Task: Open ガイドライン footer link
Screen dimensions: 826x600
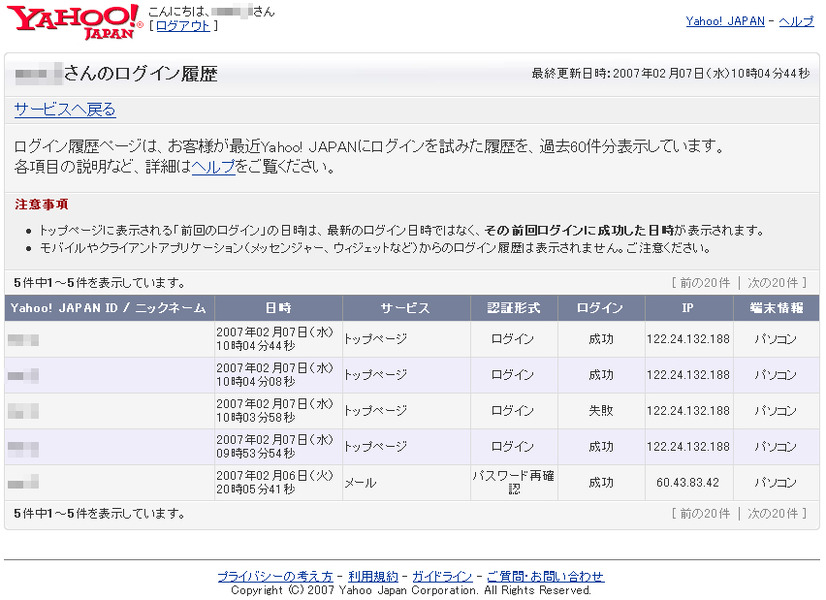Action: 442,576
